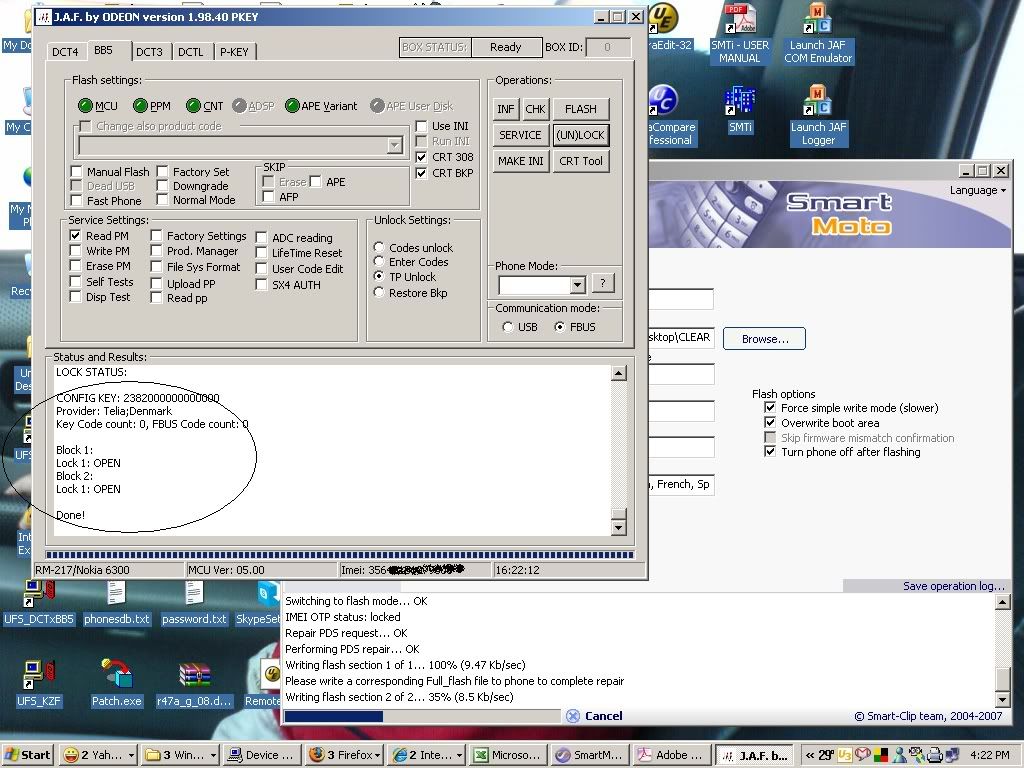Open r47a_g_08 archive on desktop
This screenshot has height=768, width=1024.
194,686
